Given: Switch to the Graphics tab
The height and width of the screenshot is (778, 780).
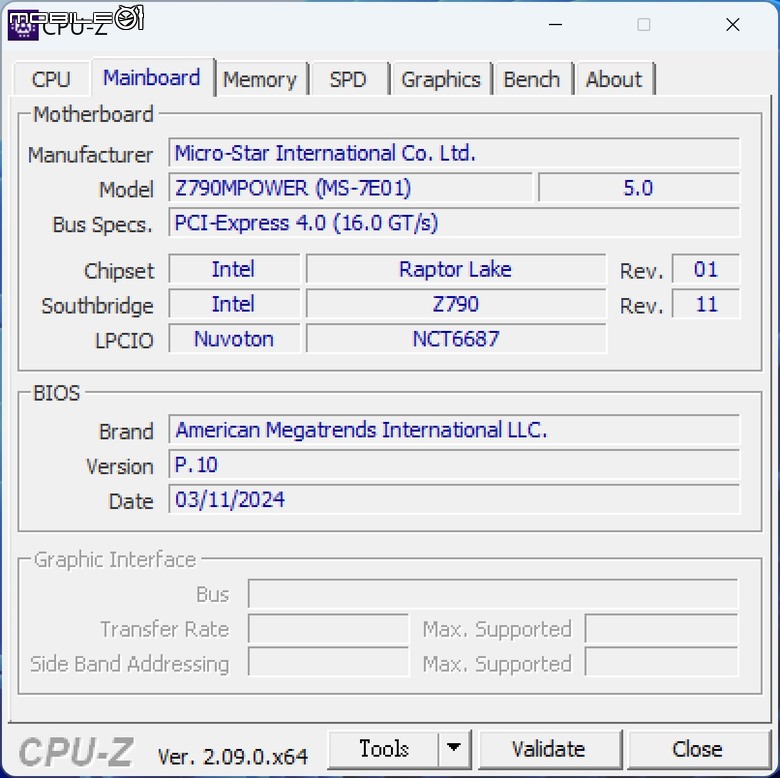Looking at the screenshot, I should point(441,79).
